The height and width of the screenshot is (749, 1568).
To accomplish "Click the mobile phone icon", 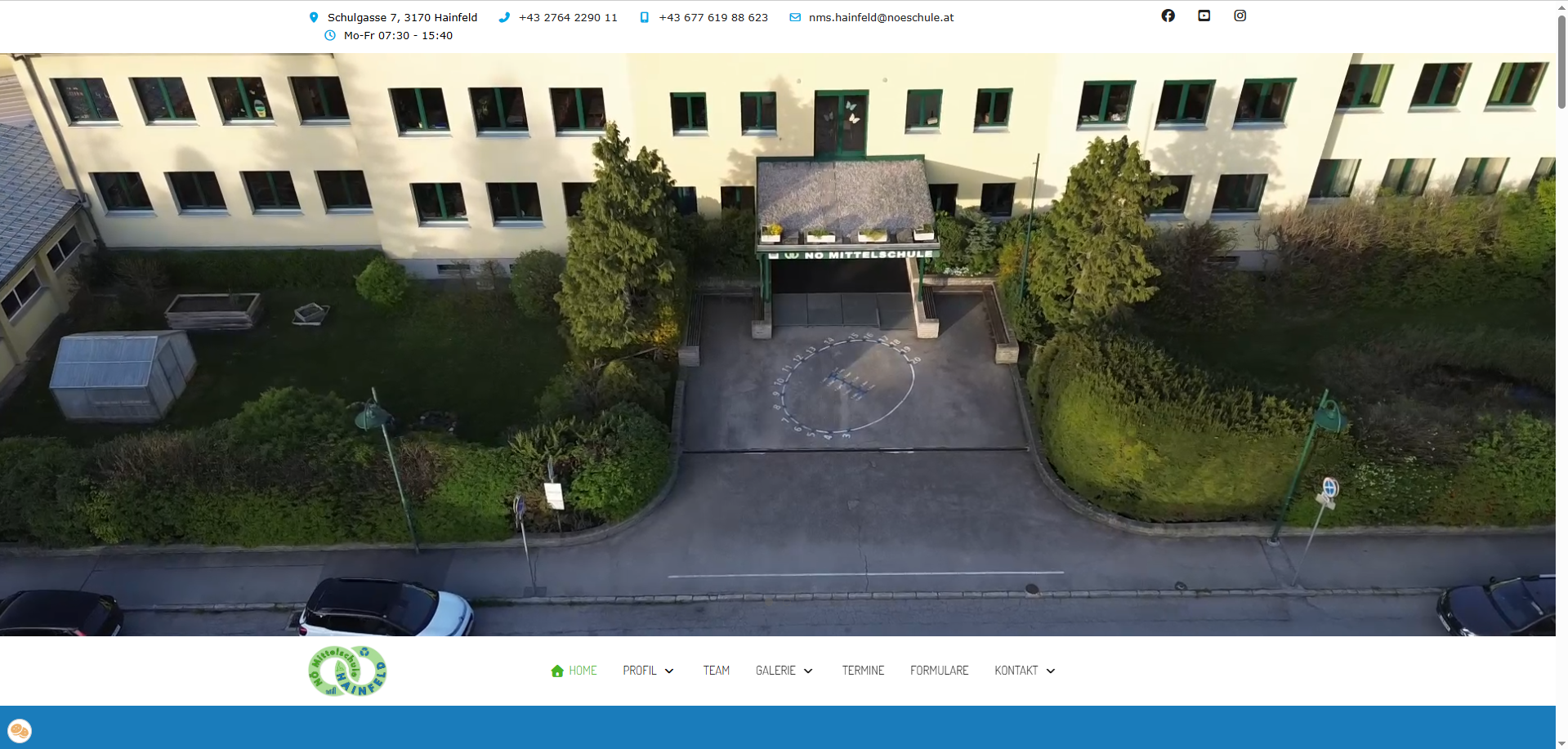I will (644, 17).
